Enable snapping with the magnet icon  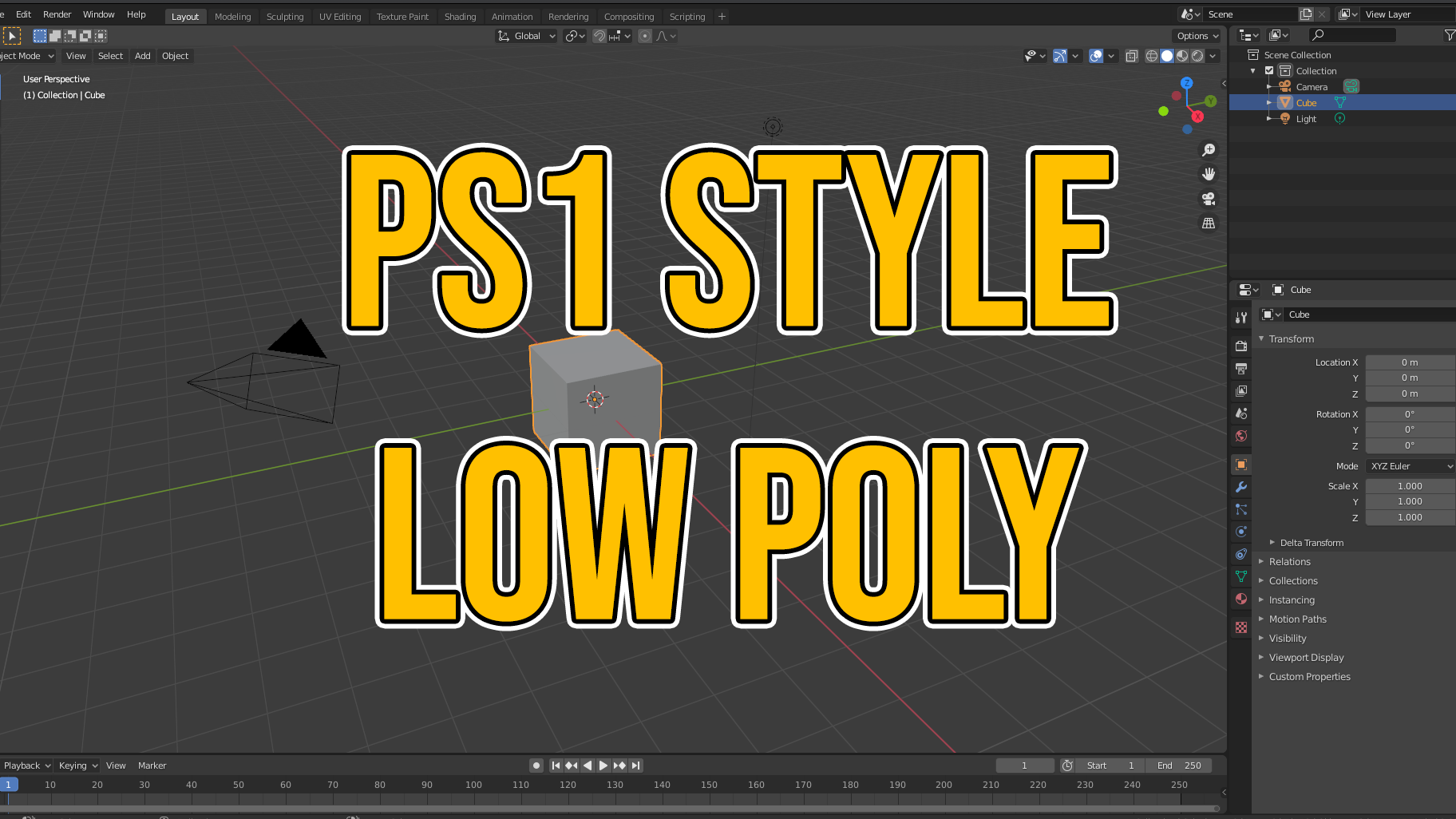pos(599,35)
